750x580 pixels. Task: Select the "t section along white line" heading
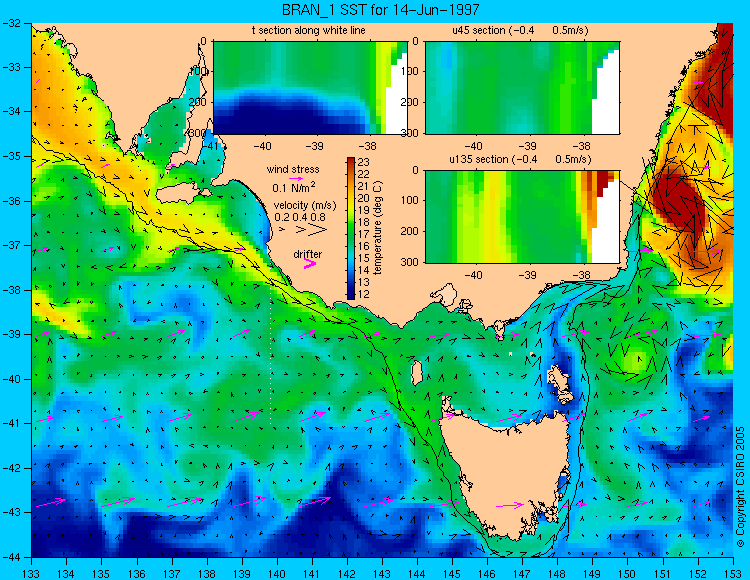tap(309, 30)
